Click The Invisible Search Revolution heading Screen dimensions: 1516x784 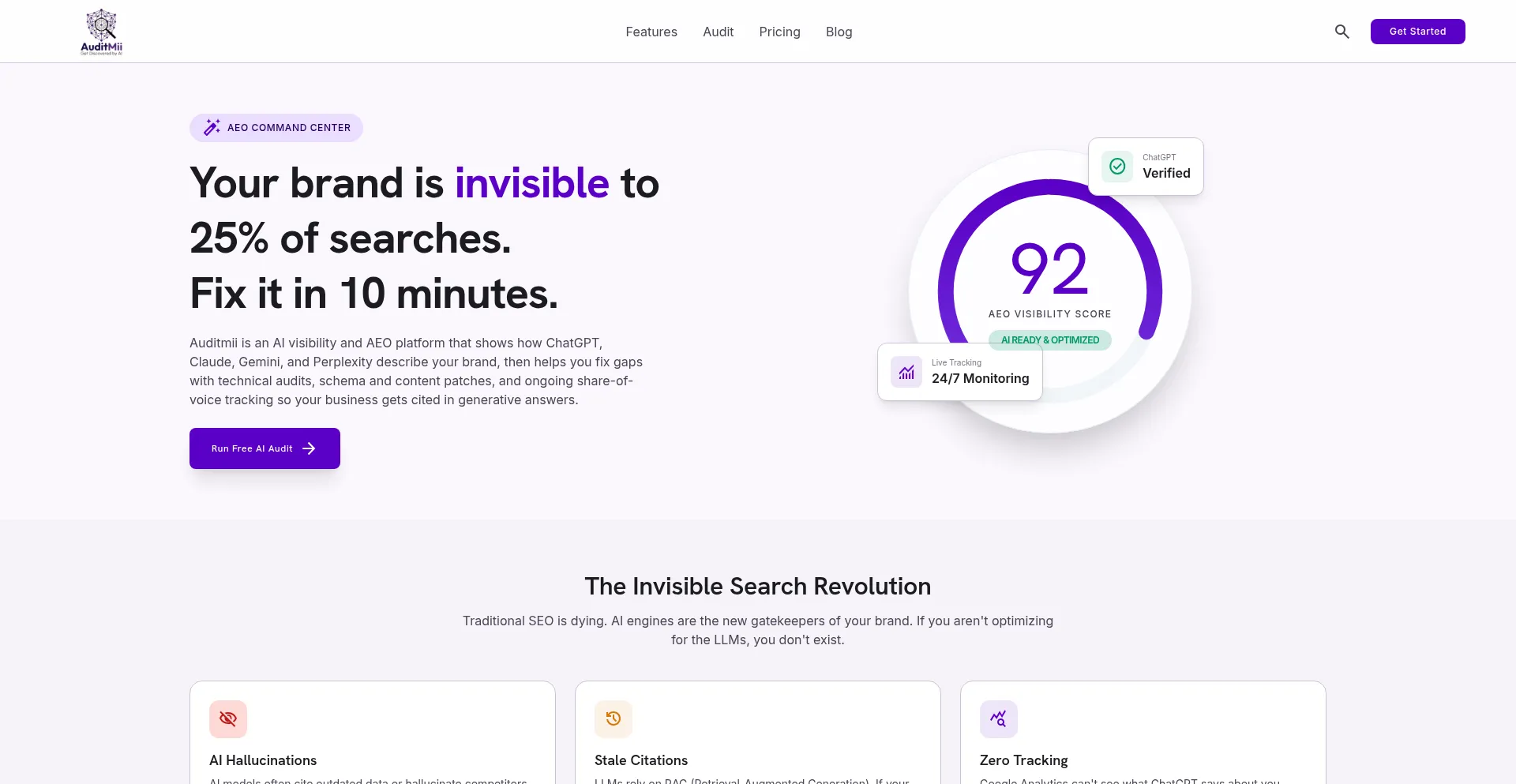pos(758,587)
